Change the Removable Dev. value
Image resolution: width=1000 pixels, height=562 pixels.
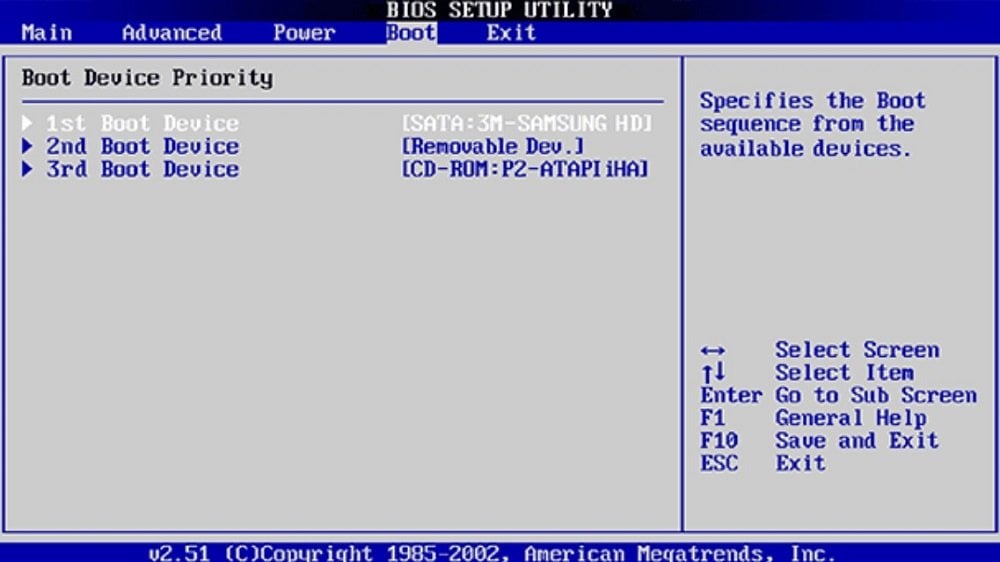point(492,146)
